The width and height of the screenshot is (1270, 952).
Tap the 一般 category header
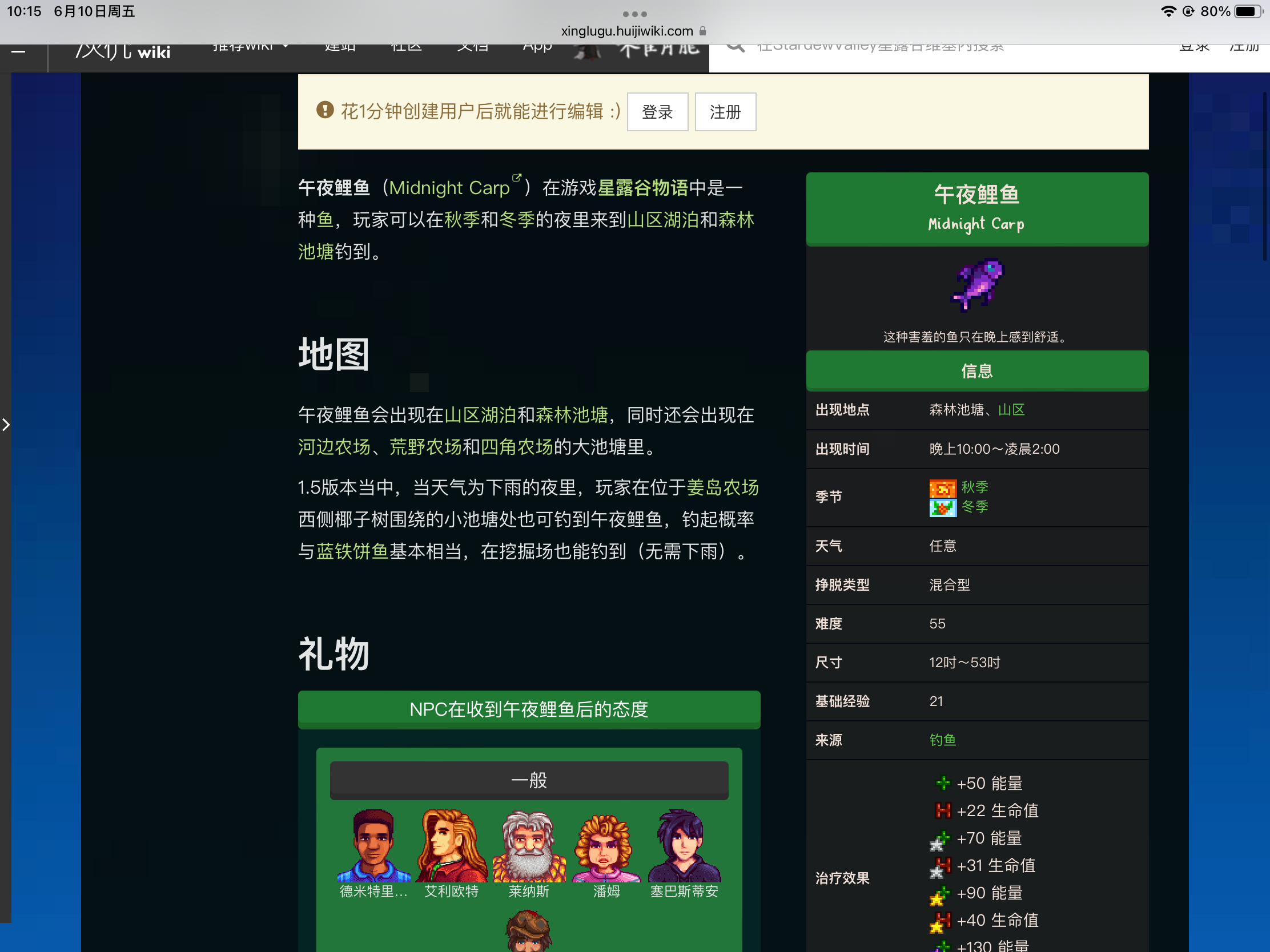529,780
